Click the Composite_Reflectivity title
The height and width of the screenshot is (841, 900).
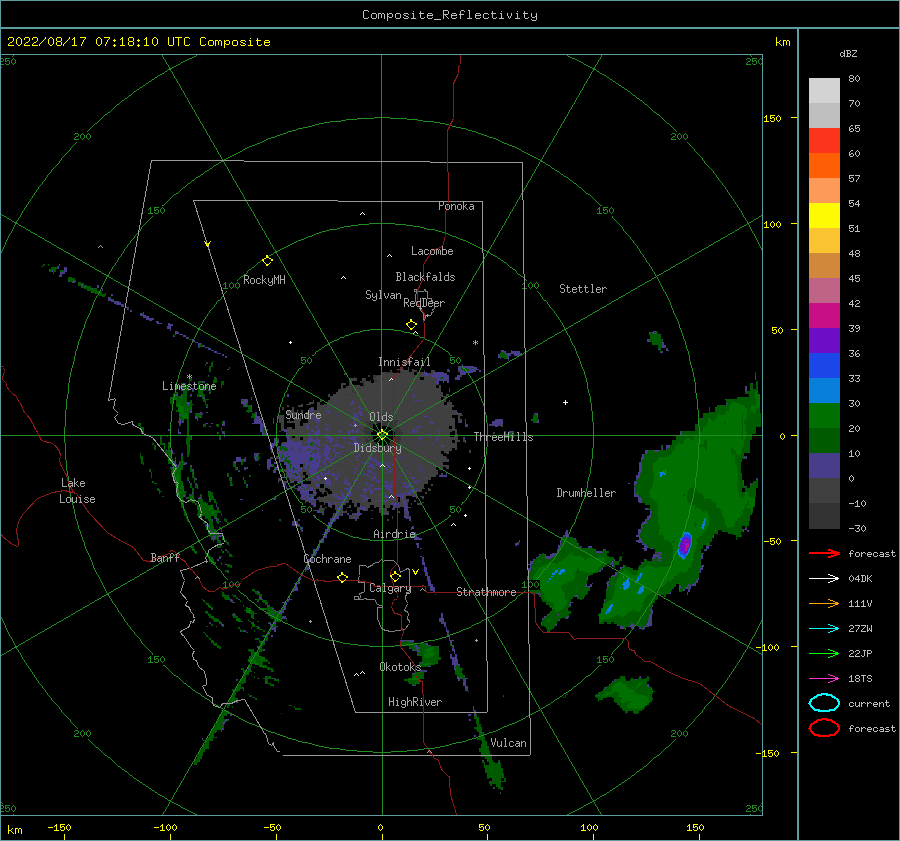coord(450,15)
